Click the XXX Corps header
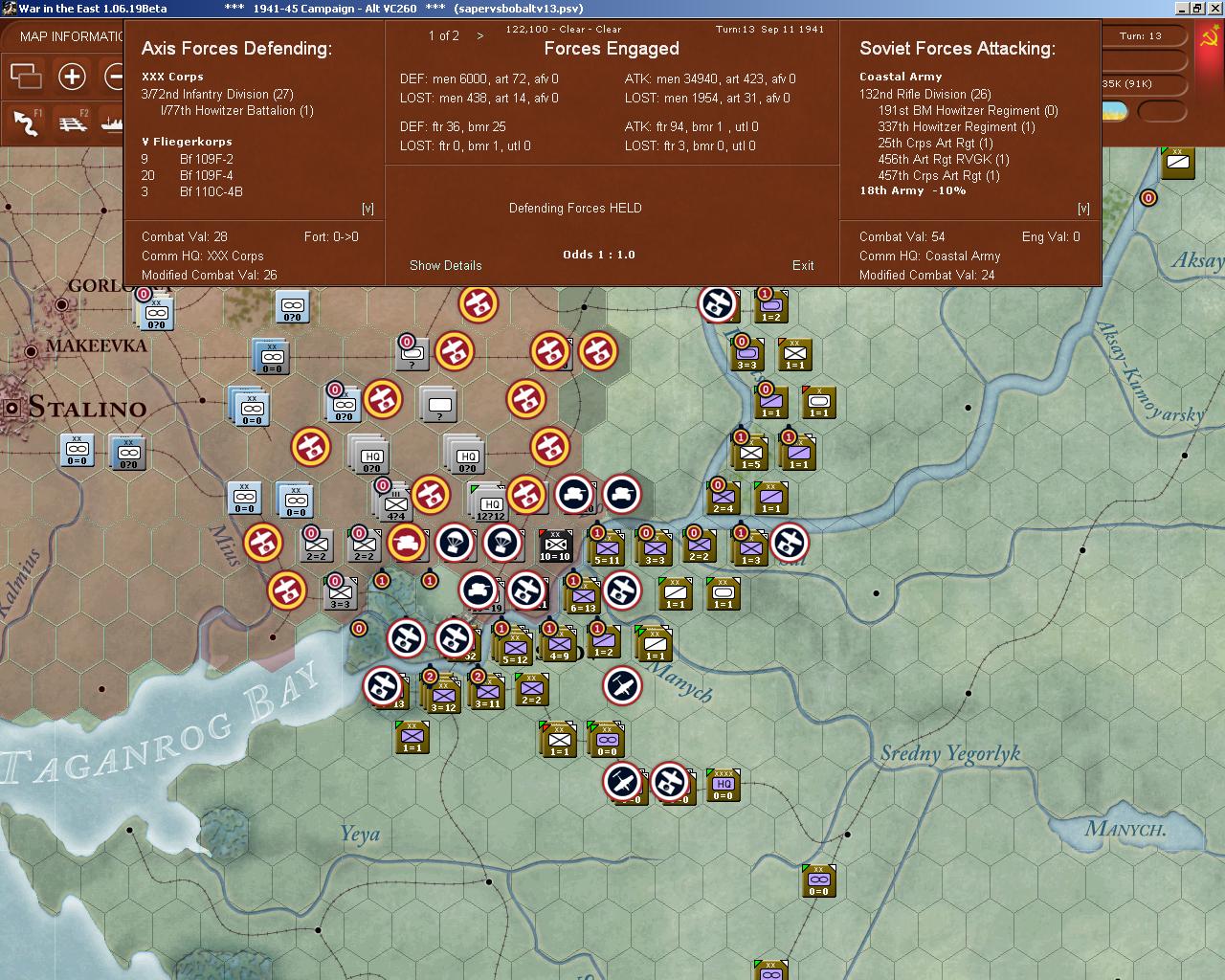 click(x=172, y=77)
